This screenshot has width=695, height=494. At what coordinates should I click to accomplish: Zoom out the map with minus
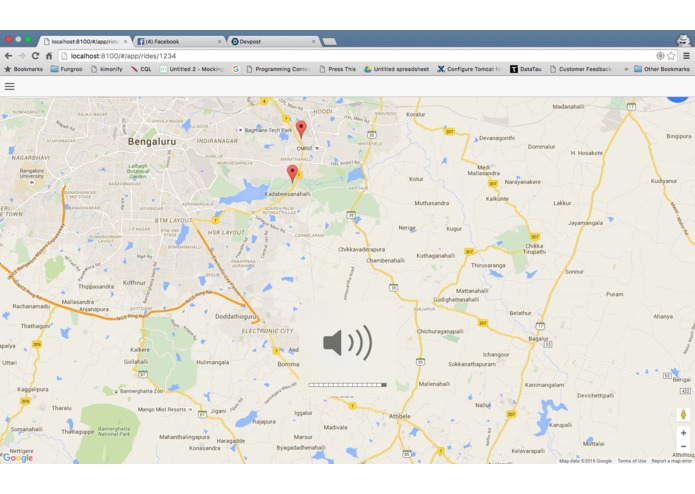pos(683,446)
